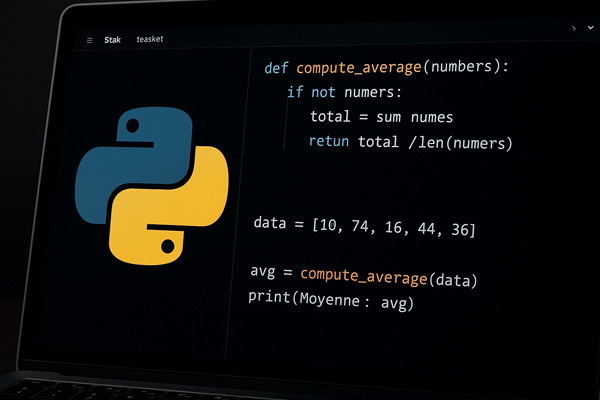Open the hamburger menu icon

[x=90, y=40]
